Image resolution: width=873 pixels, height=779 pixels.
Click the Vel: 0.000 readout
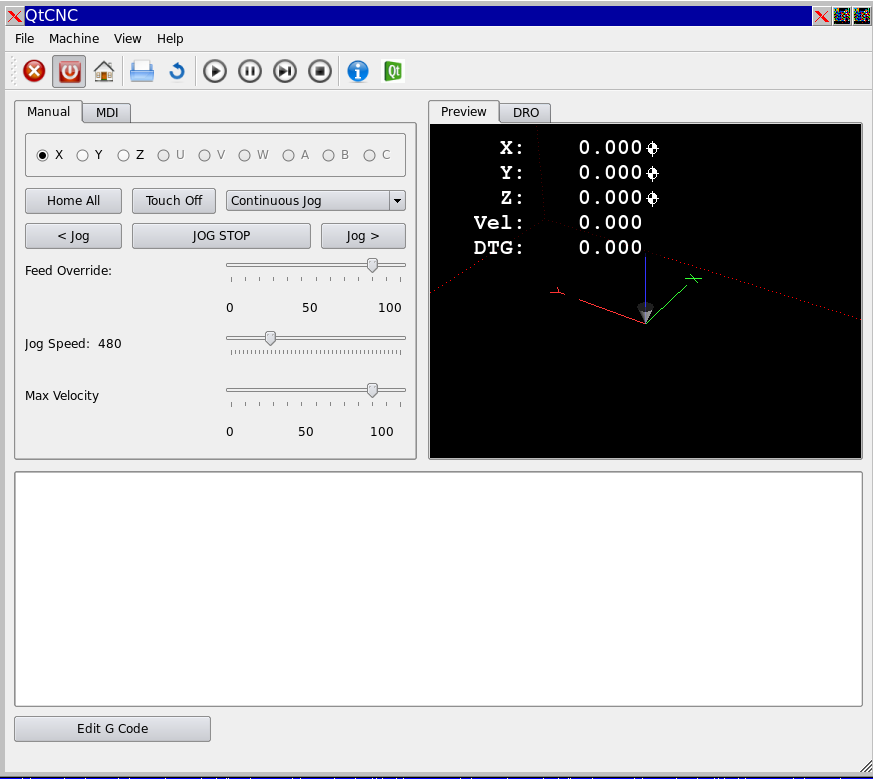557,223
